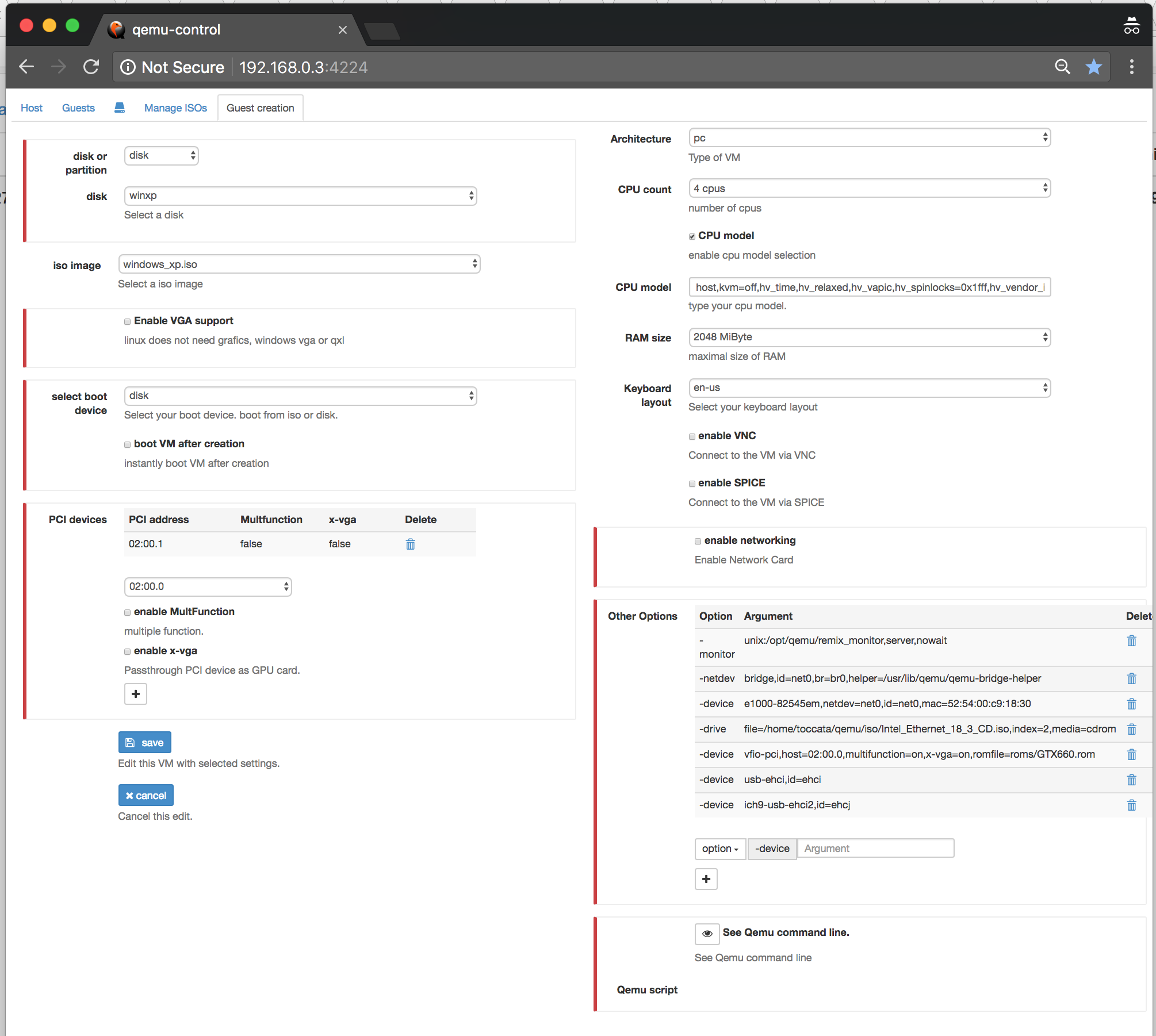The width and height of the screenshot is (1156, 1036).
Task: Switch to the Guests tab
Action: [78, 108]
